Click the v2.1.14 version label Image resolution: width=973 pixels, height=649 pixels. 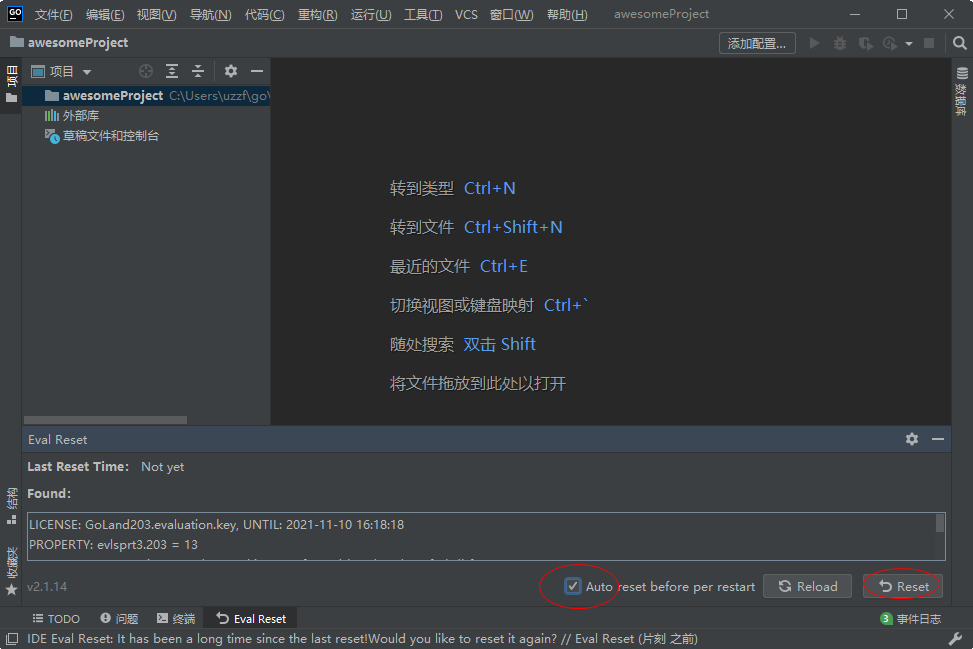(47, 586)
